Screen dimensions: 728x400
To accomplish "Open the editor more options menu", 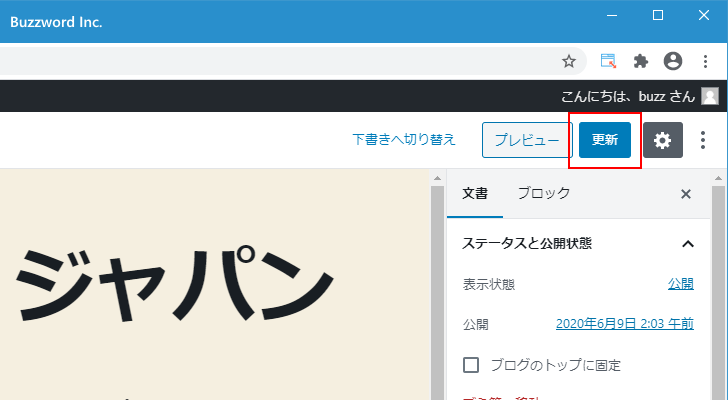I will (703, 140).
